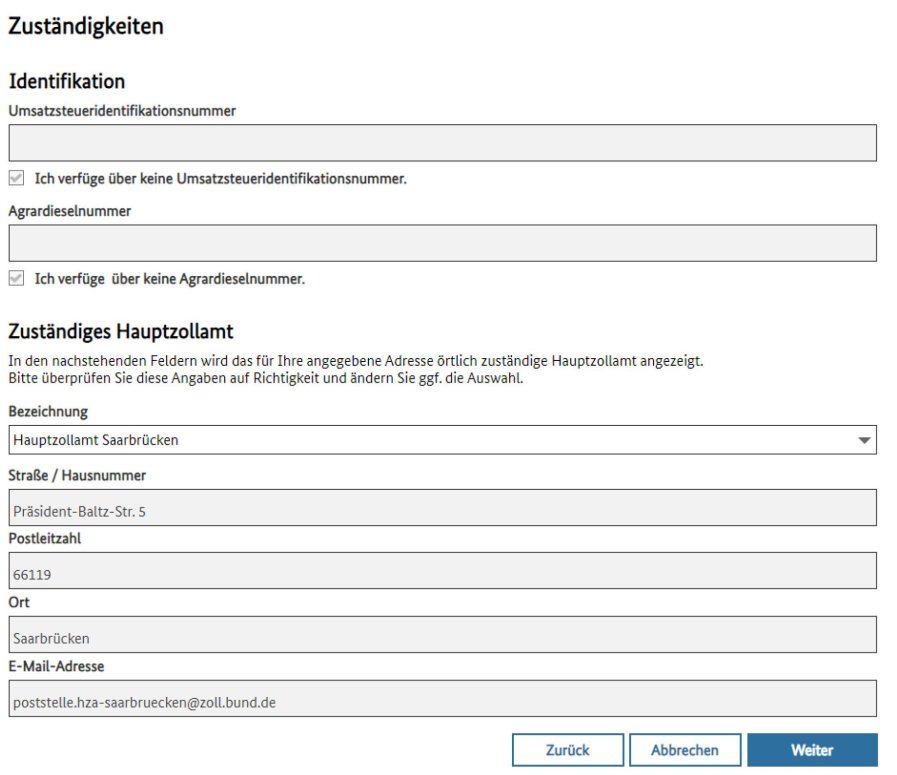Click the 'Ich verfüge über keine Agrardieselnummer' label text
Viewport: 897px width, 775px height.
(x=169, y=279)
